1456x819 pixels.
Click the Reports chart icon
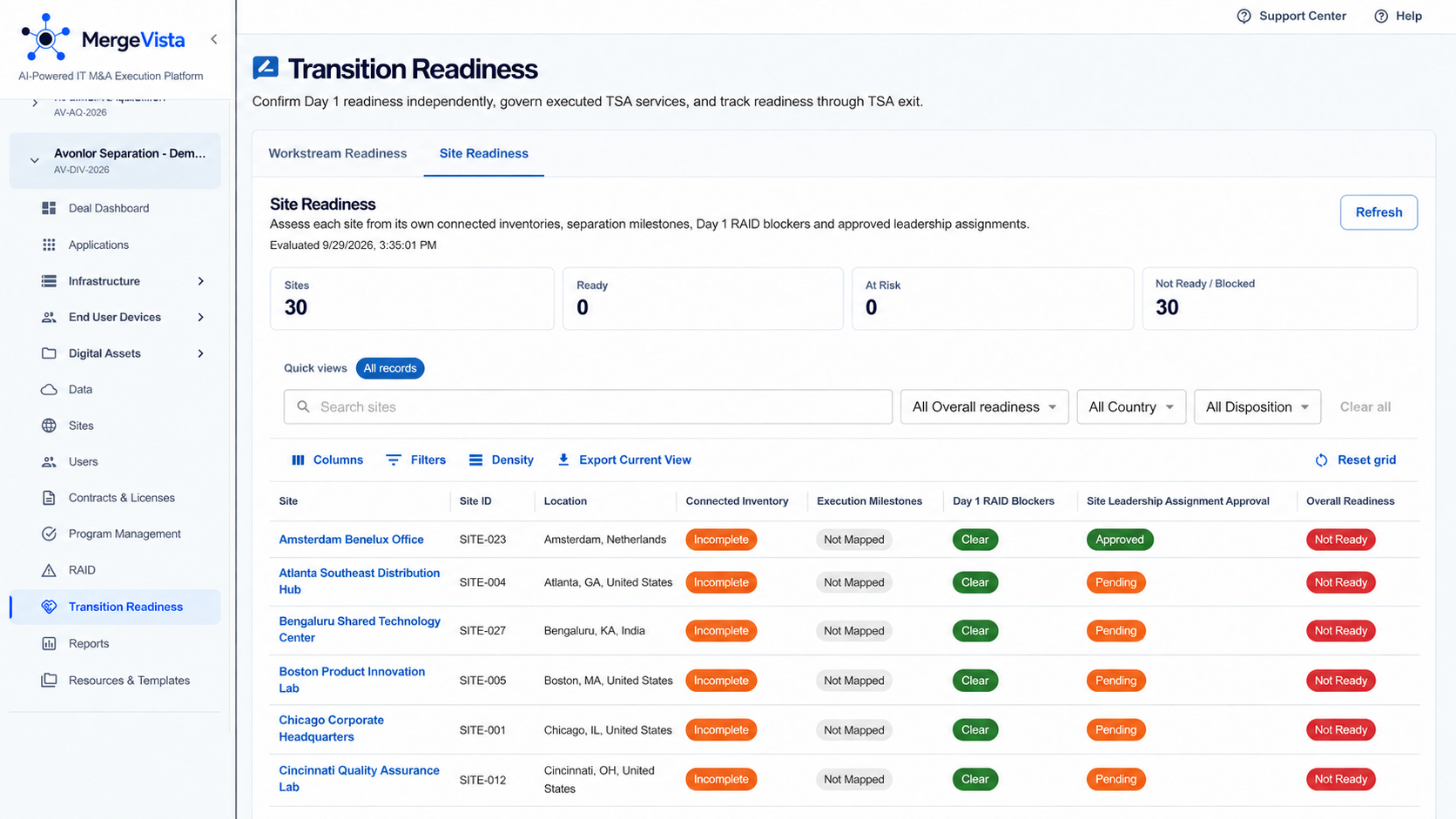(49, 643)
